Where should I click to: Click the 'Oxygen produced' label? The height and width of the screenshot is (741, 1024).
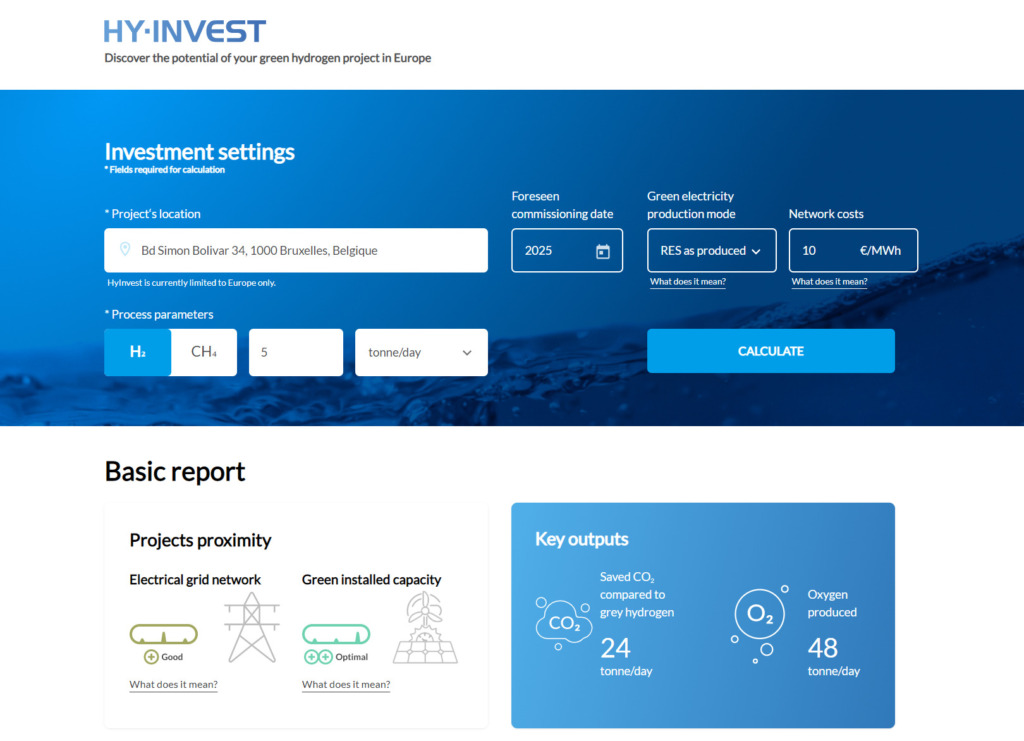pos(832,603)
